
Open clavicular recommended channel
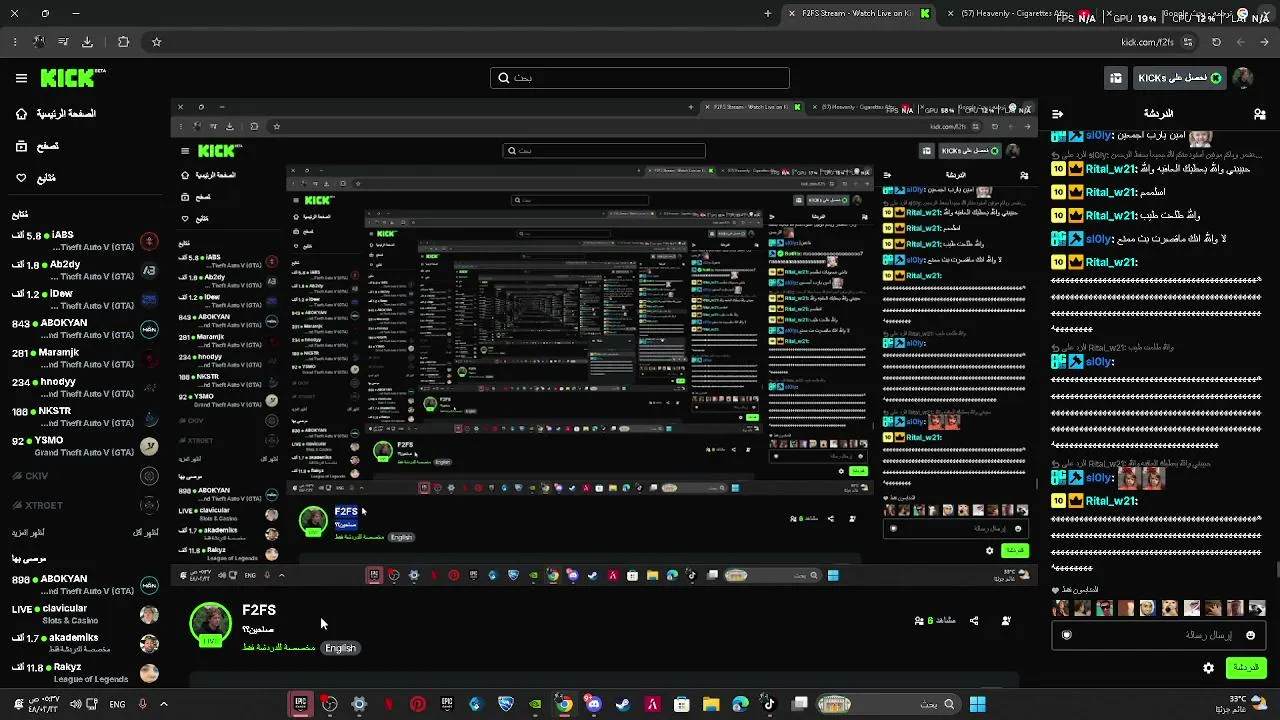coord(85,614)
